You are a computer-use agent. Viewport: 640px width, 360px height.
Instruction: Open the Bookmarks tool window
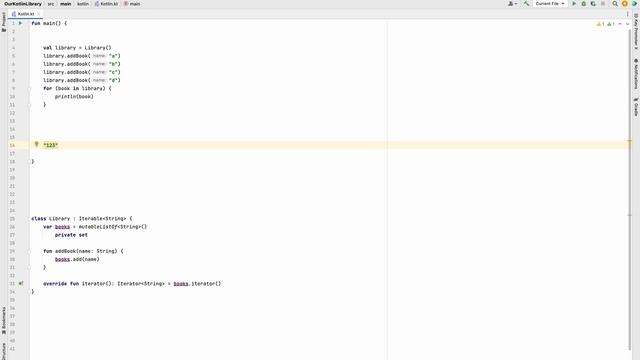[4, 321]
